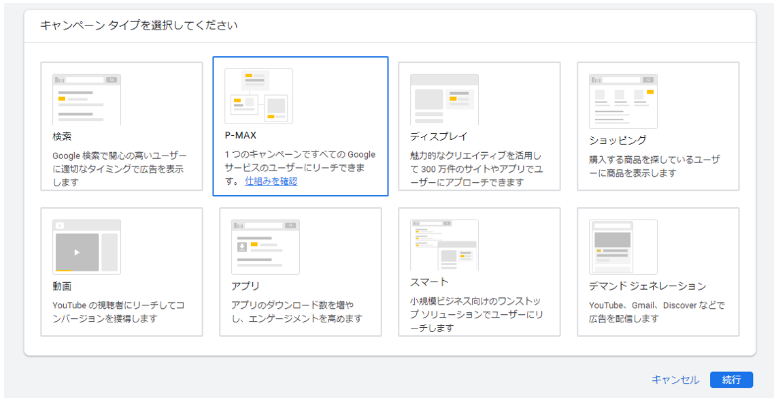Open the 仕組みを確認 link
This screenshot has height=404, width=777.
[x=271, y=181]
